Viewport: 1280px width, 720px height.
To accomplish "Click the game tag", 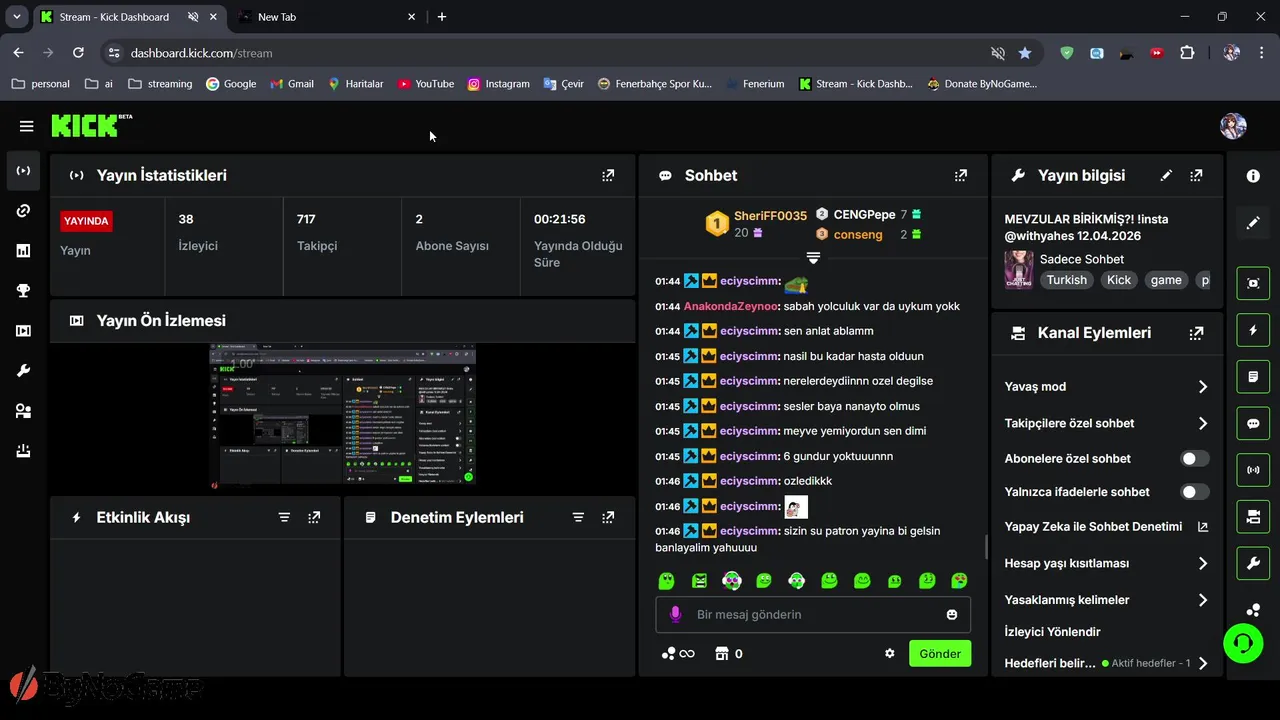I will (1166, 280).
